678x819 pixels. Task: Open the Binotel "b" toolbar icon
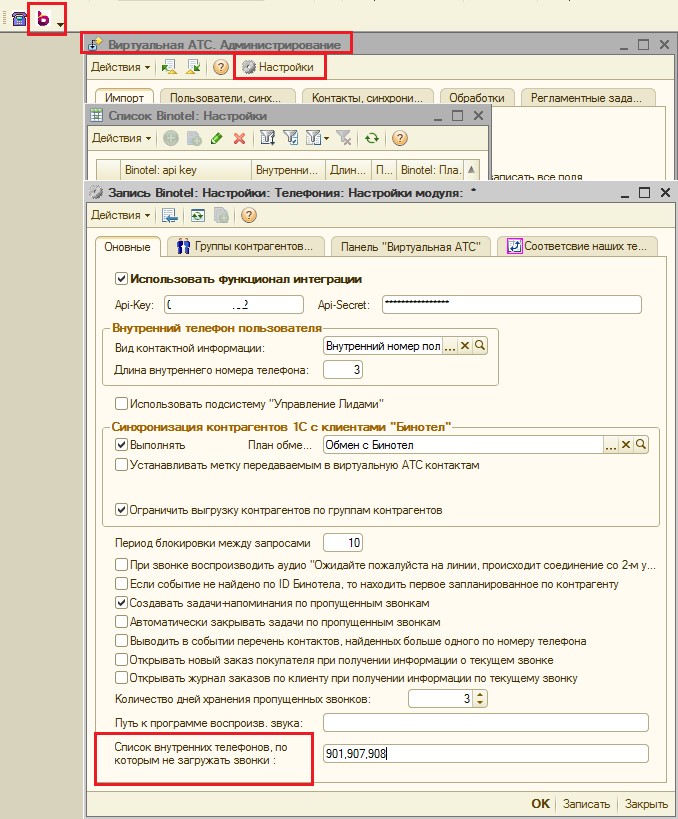tap(43, 19)
